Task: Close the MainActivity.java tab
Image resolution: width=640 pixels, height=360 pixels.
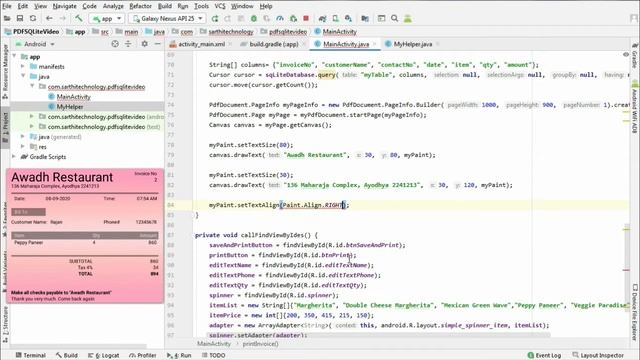Action: click(x=374, y=44)
